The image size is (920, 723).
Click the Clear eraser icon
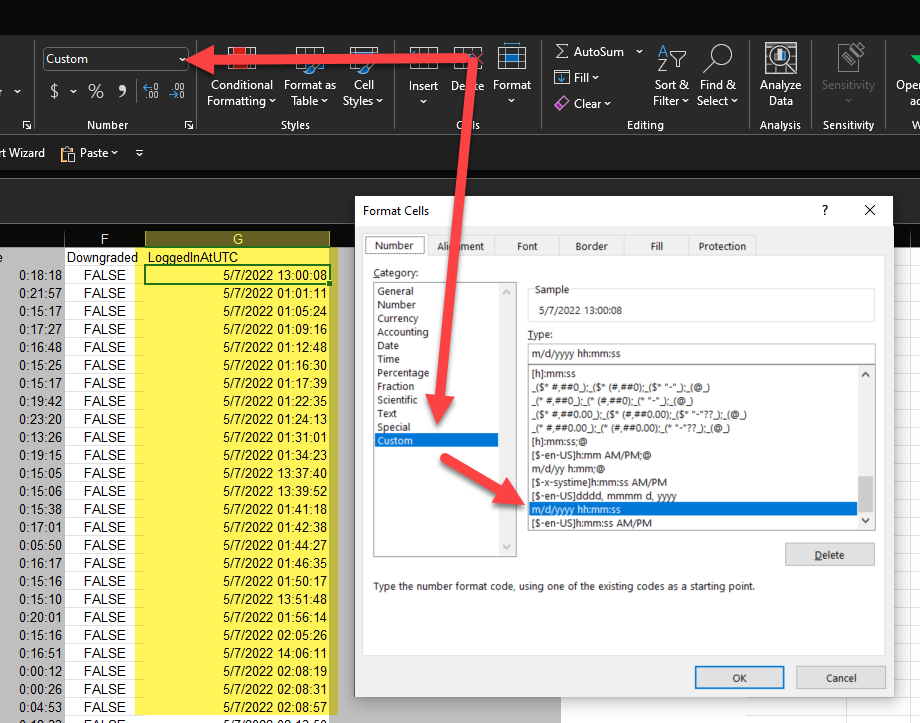tap(562, 103)
